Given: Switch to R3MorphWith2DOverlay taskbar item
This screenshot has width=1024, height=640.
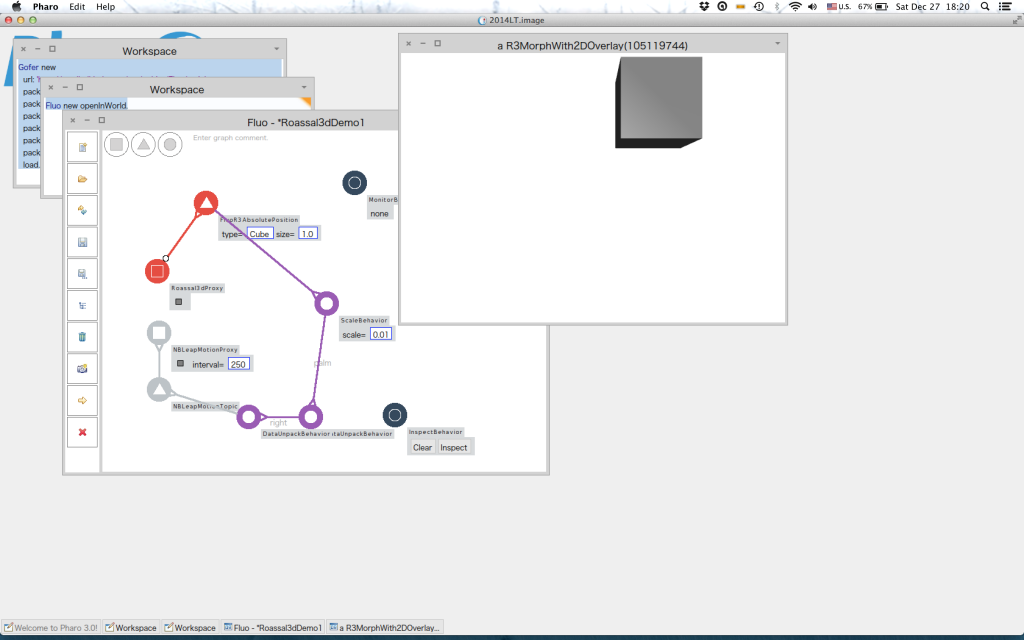Looking at the screenshot, I should tap(385, 628).
